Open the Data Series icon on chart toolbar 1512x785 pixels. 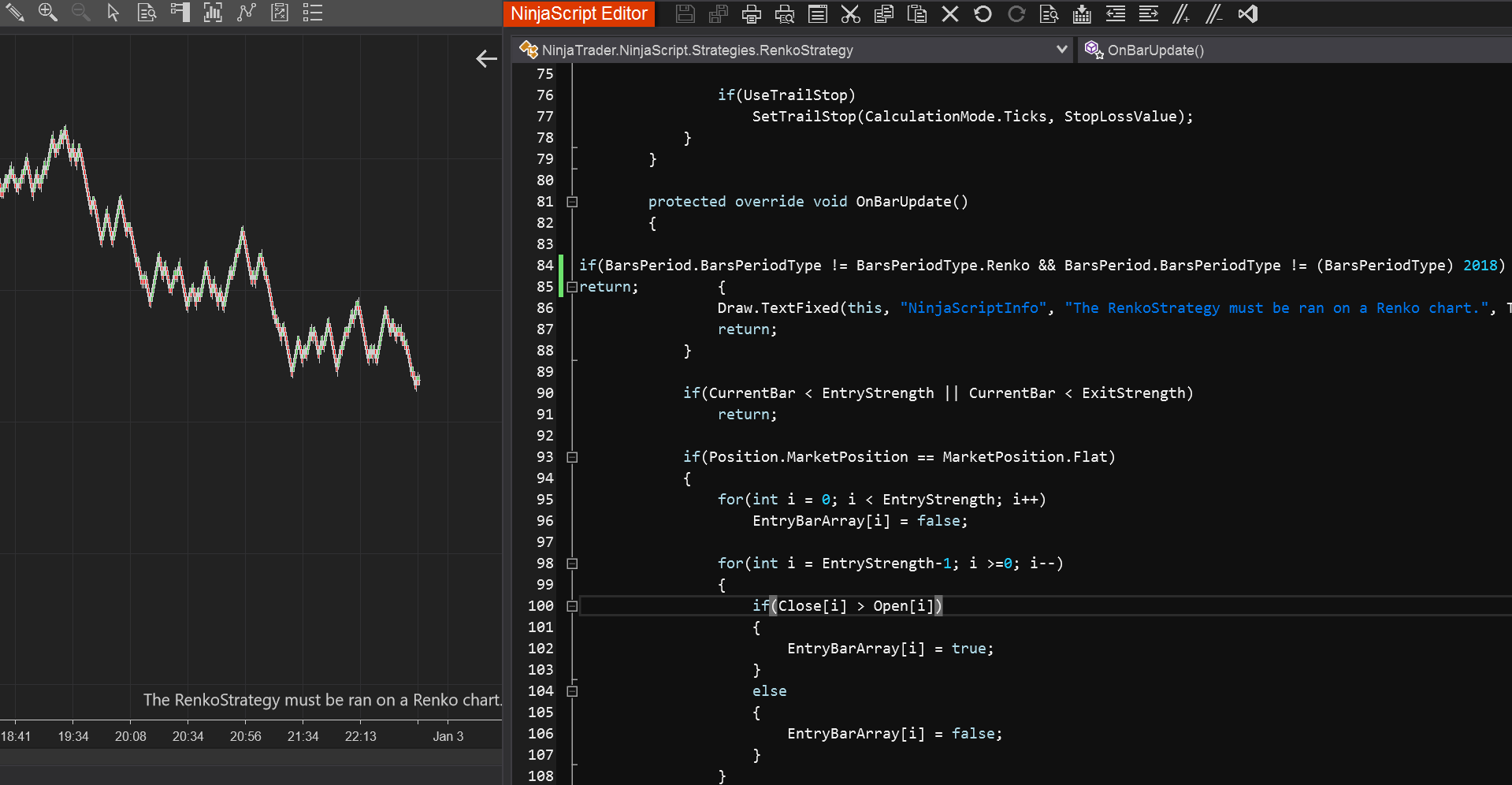(213, 13)
